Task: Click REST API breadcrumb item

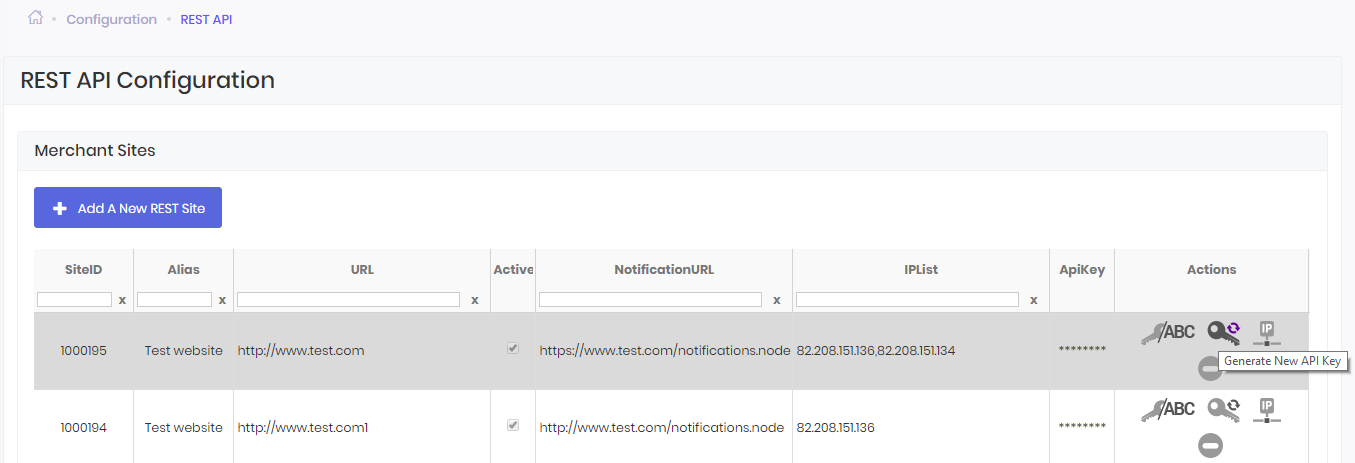Action: tap(206, 19)
